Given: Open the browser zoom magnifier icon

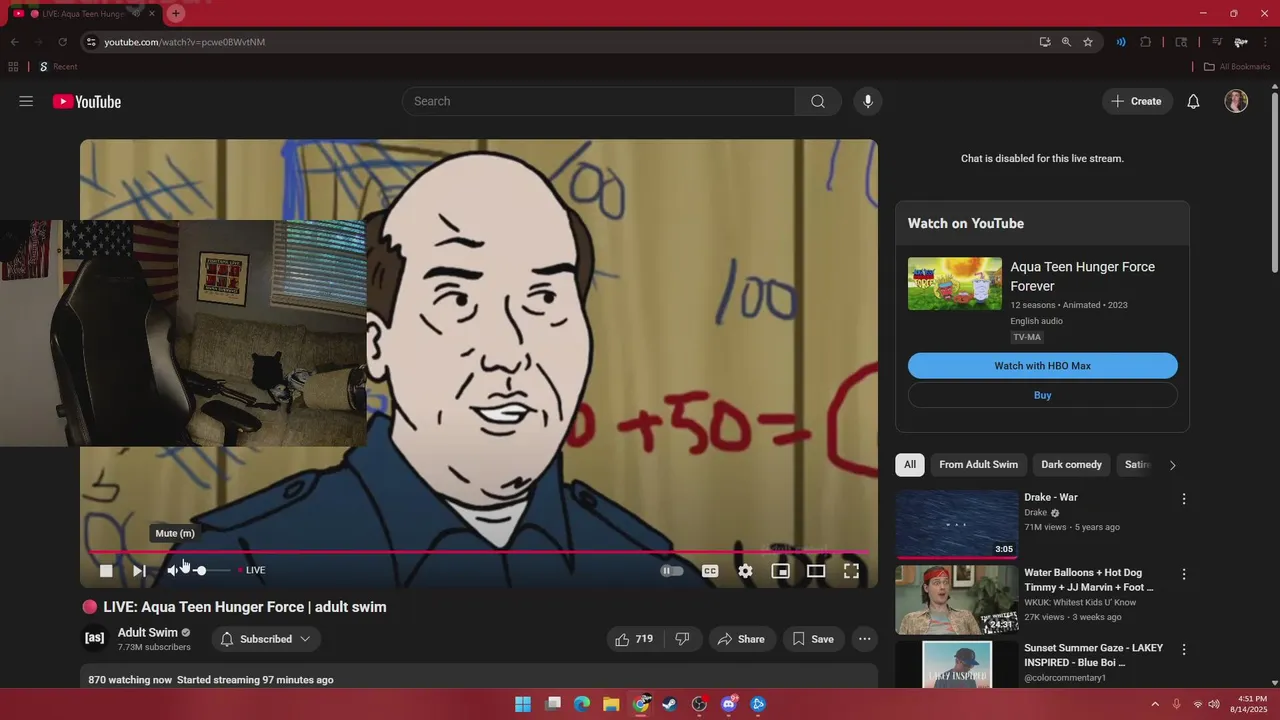Looking at the screenshot, I should coord(1066,42).
